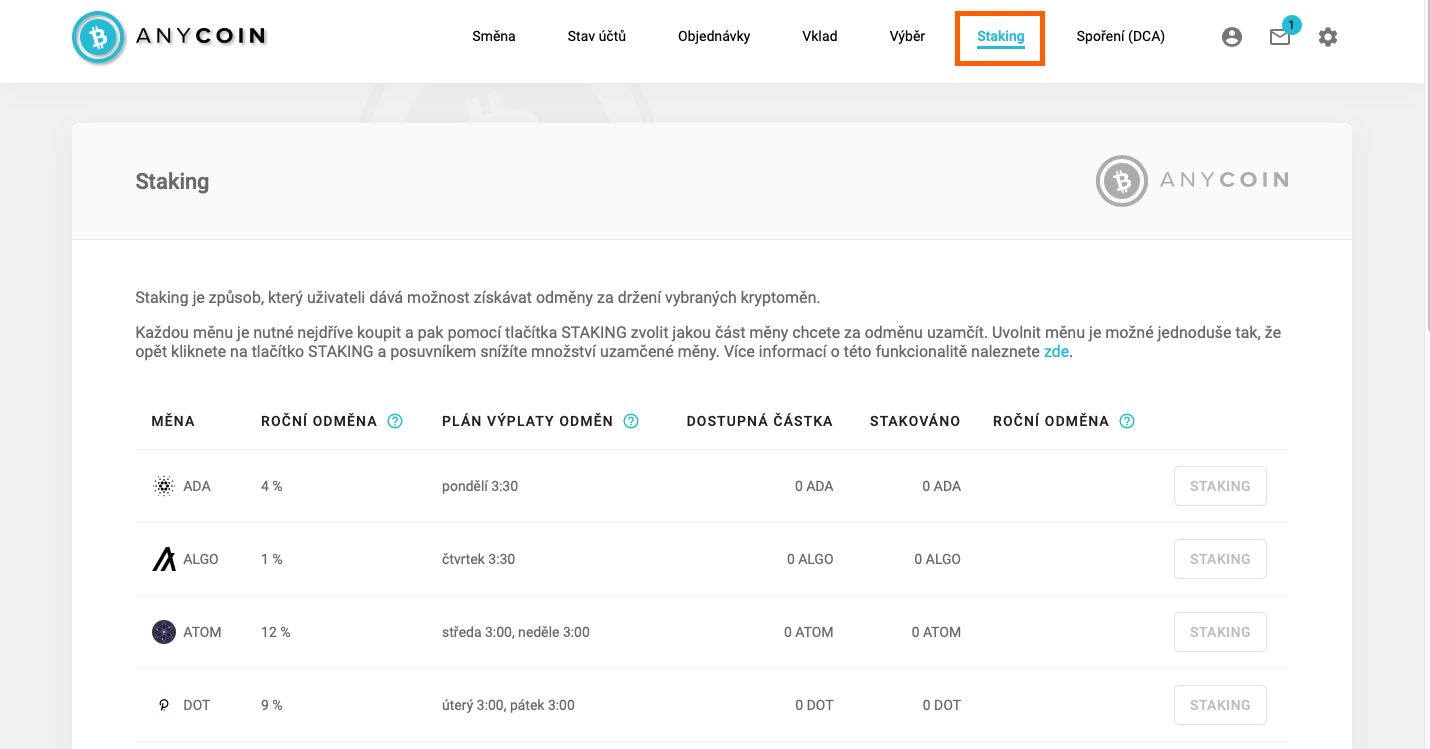Screen dimensions: 1430x749
Task: Click the STAKOVÁNO column header
Action: [x=915, y=421]
